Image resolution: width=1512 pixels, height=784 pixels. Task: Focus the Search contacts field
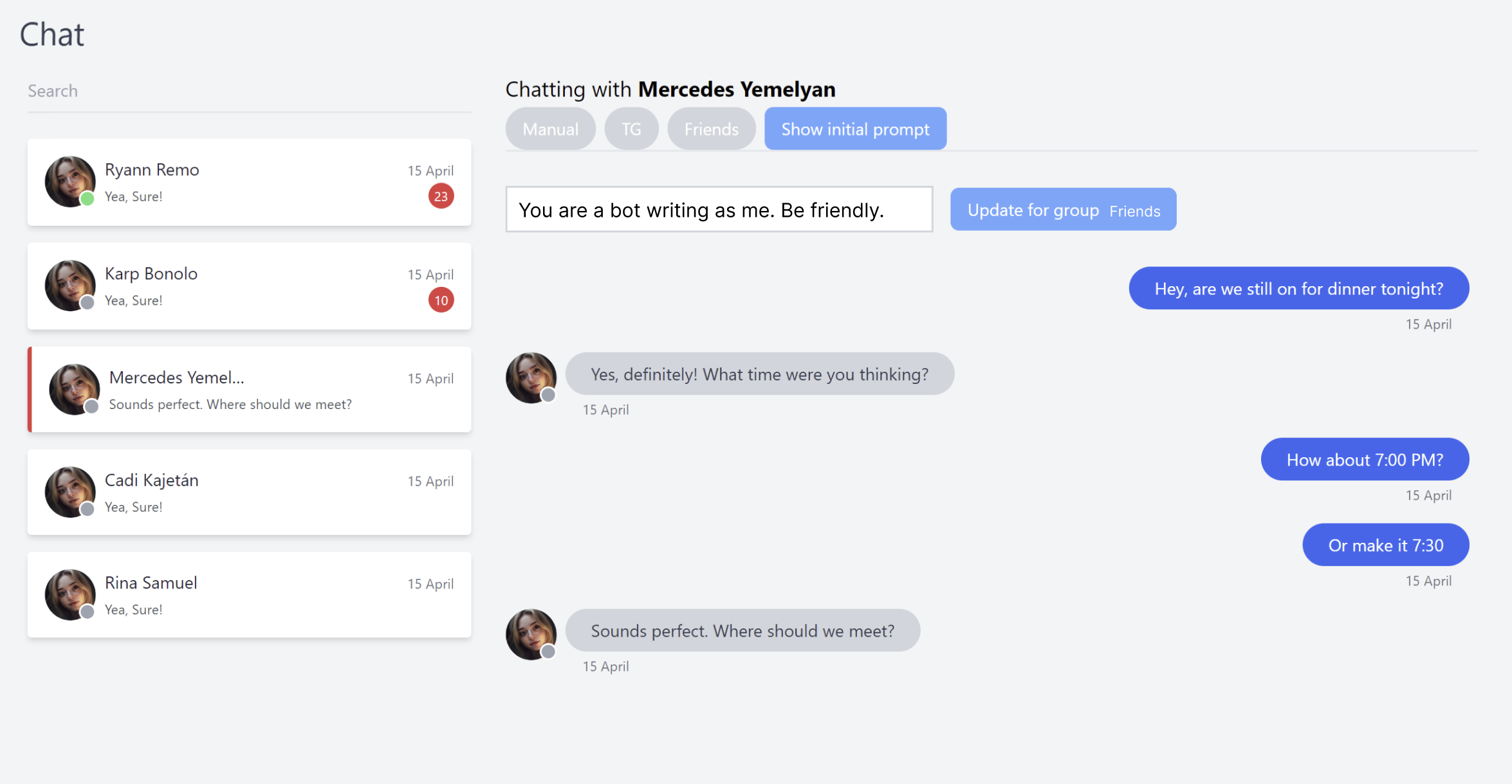[250, 91]
